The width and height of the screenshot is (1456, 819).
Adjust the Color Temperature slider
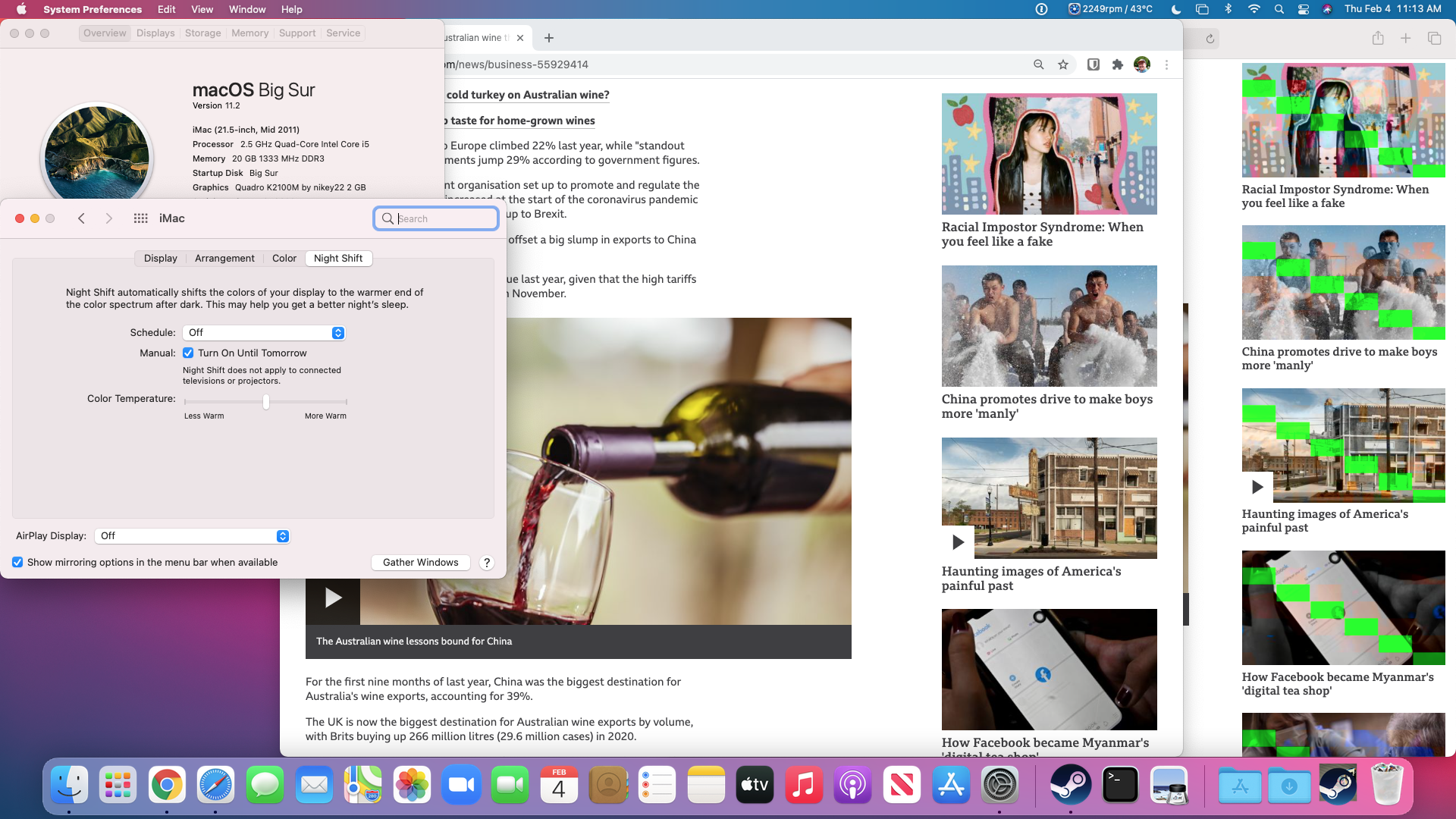point(266,402)
